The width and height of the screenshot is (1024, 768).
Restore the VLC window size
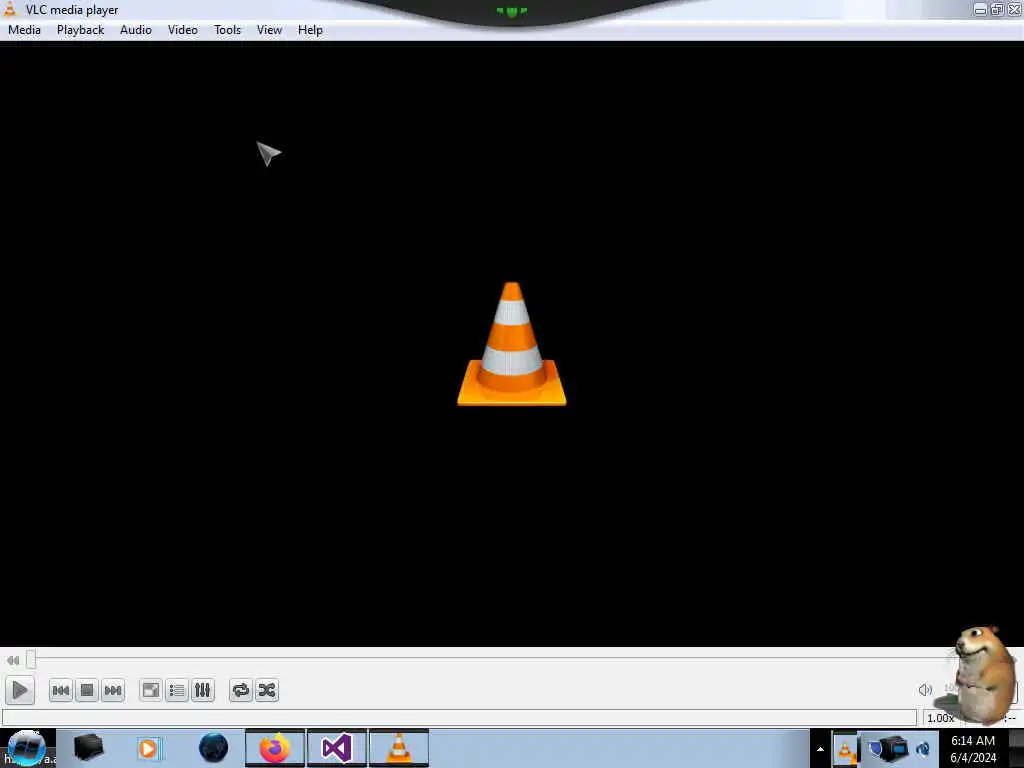point(997,9)
